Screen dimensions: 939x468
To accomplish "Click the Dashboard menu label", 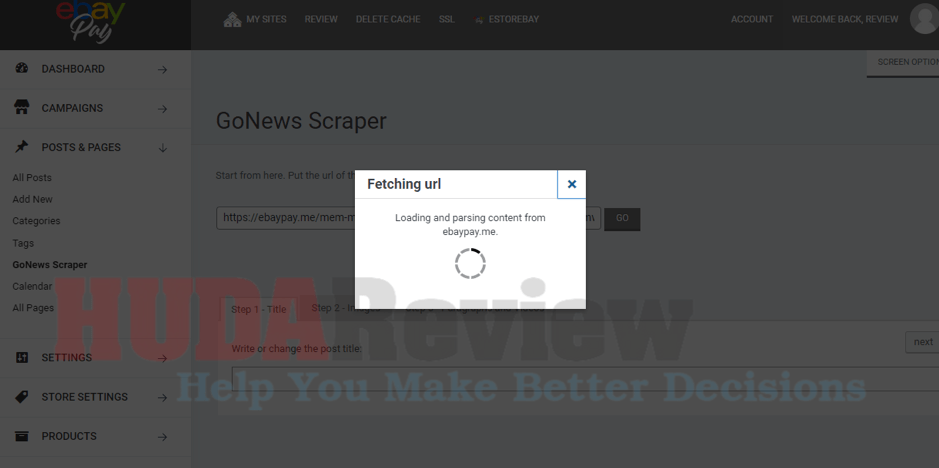I will (x=73, y=69).
